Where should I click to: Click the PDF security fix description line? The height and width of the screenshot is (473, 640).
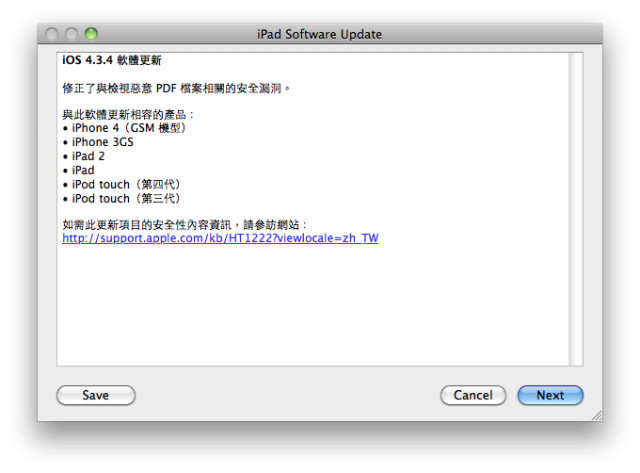tap(176, 88)
